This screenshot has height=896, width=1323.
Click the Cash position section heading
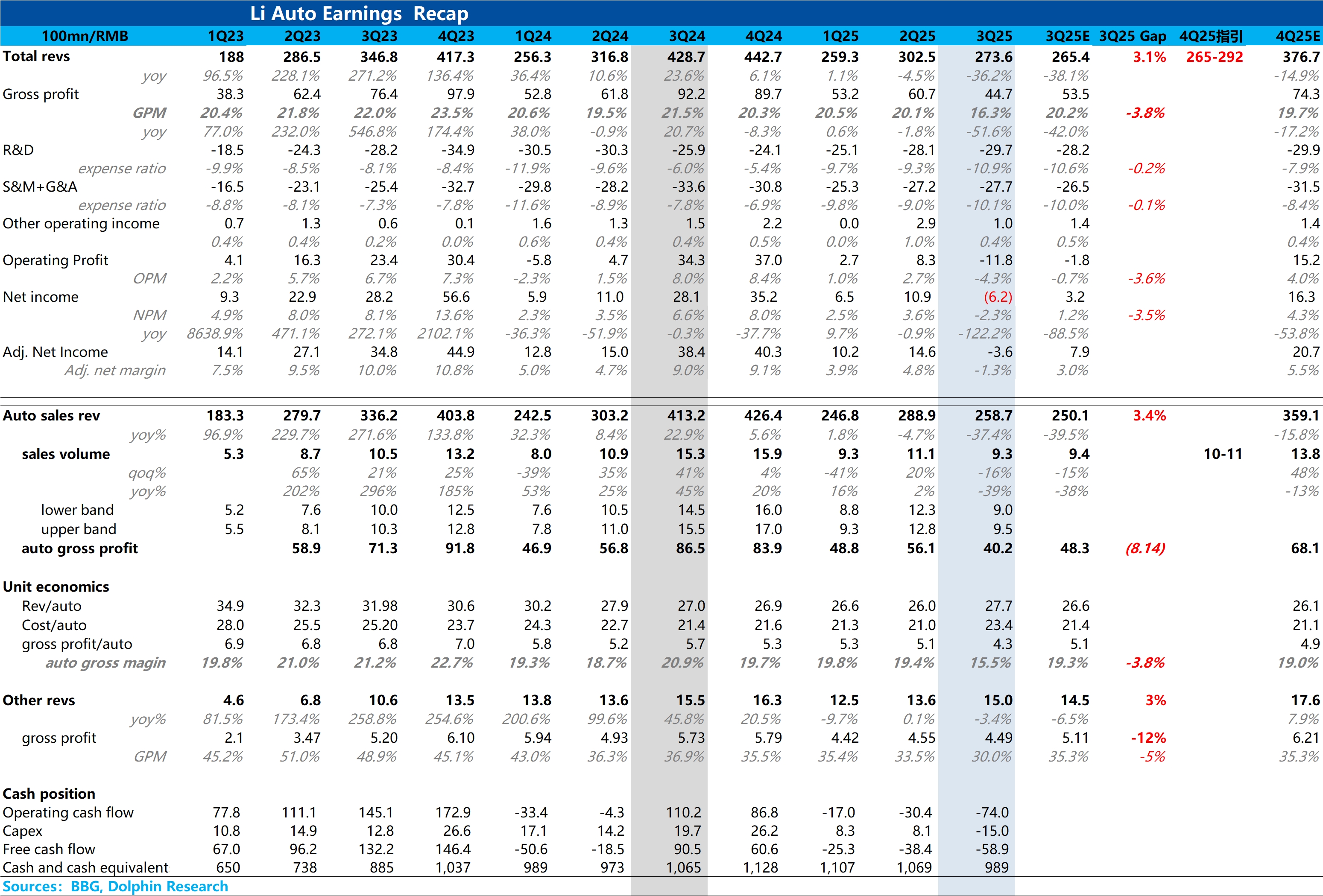49,794
